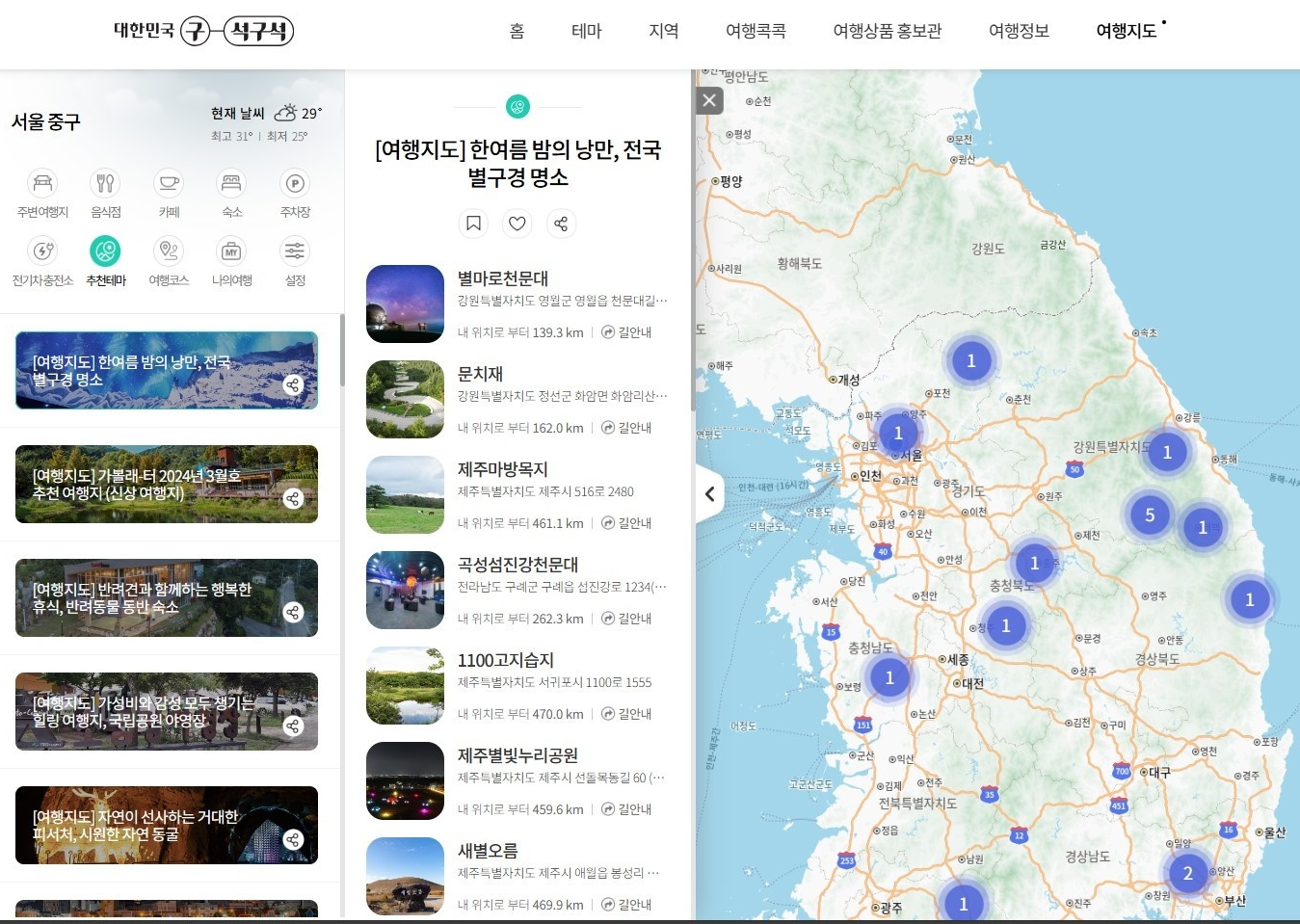
Task: Share the 반려견과 함께하는 card
Action: [x=293, y=613]
